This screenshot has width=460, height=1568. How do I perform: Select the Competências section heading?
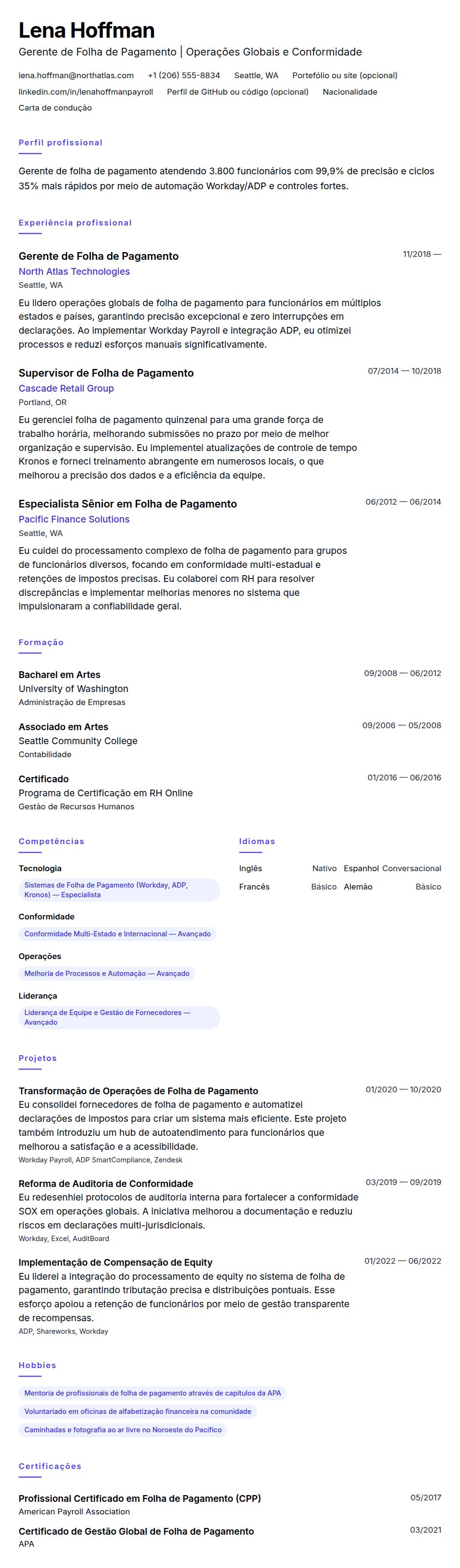51,841
